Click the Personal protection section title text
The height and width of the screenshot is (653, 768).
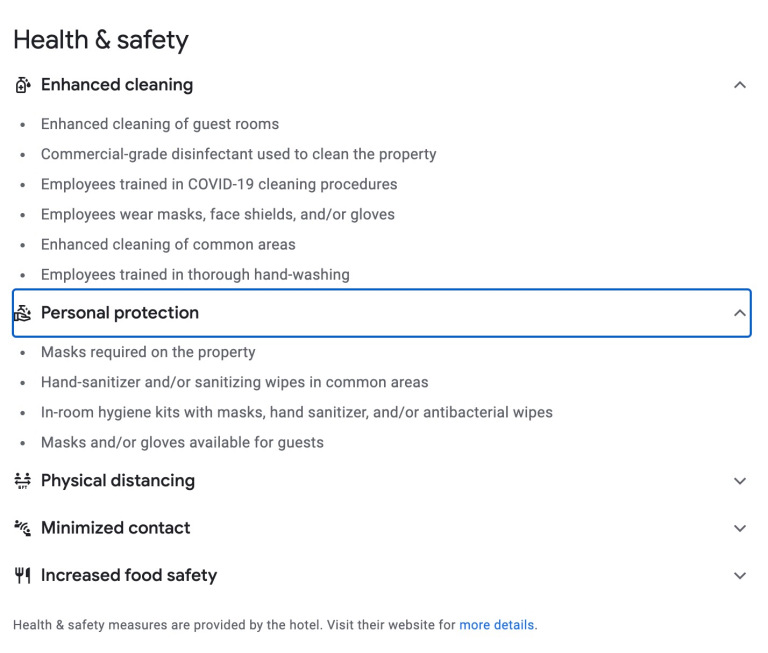(x=120, y=313)
